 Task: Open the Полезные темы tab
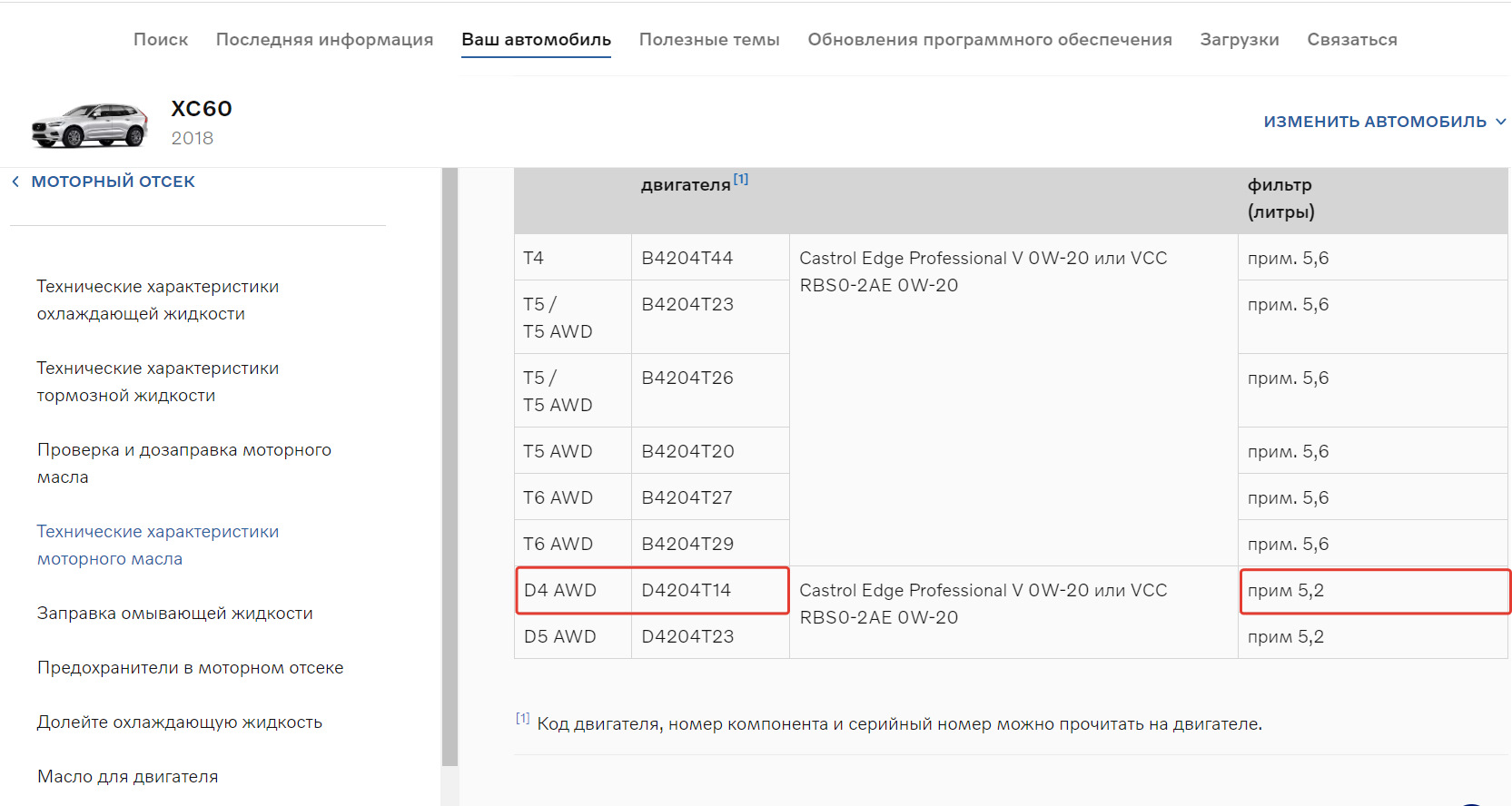[x=709, y=40]
